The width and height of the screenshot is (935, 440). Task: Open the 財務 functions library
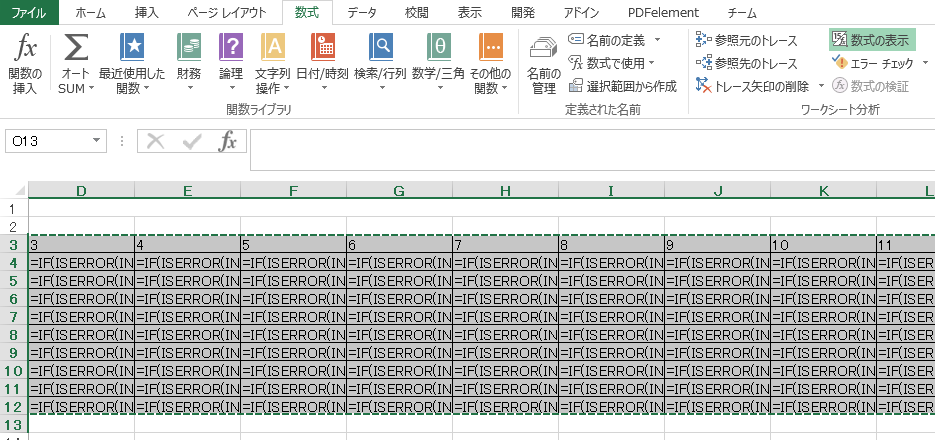tap(189, 64)
